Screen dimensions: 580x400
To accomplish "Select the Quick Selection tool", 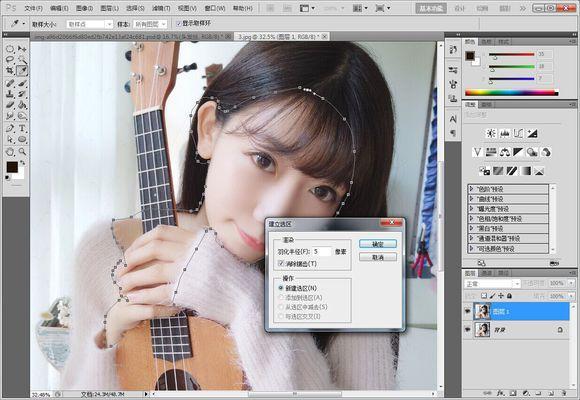I will [22, 60].
